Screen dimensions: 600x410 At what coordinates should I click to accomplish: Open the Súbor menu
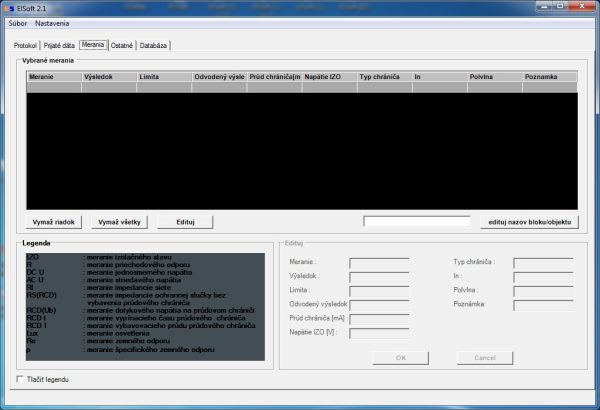[x=18, y=23]
